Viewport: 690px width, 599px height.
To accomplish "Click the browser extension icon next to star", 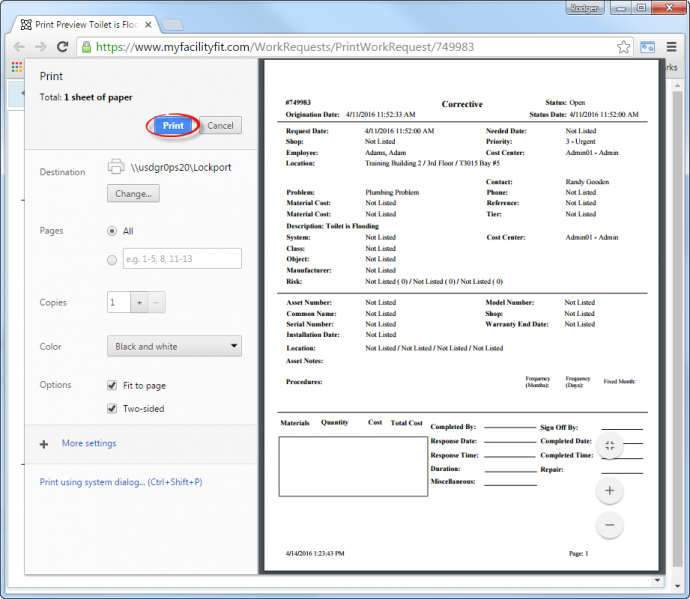I will click(x=647, y=47).
